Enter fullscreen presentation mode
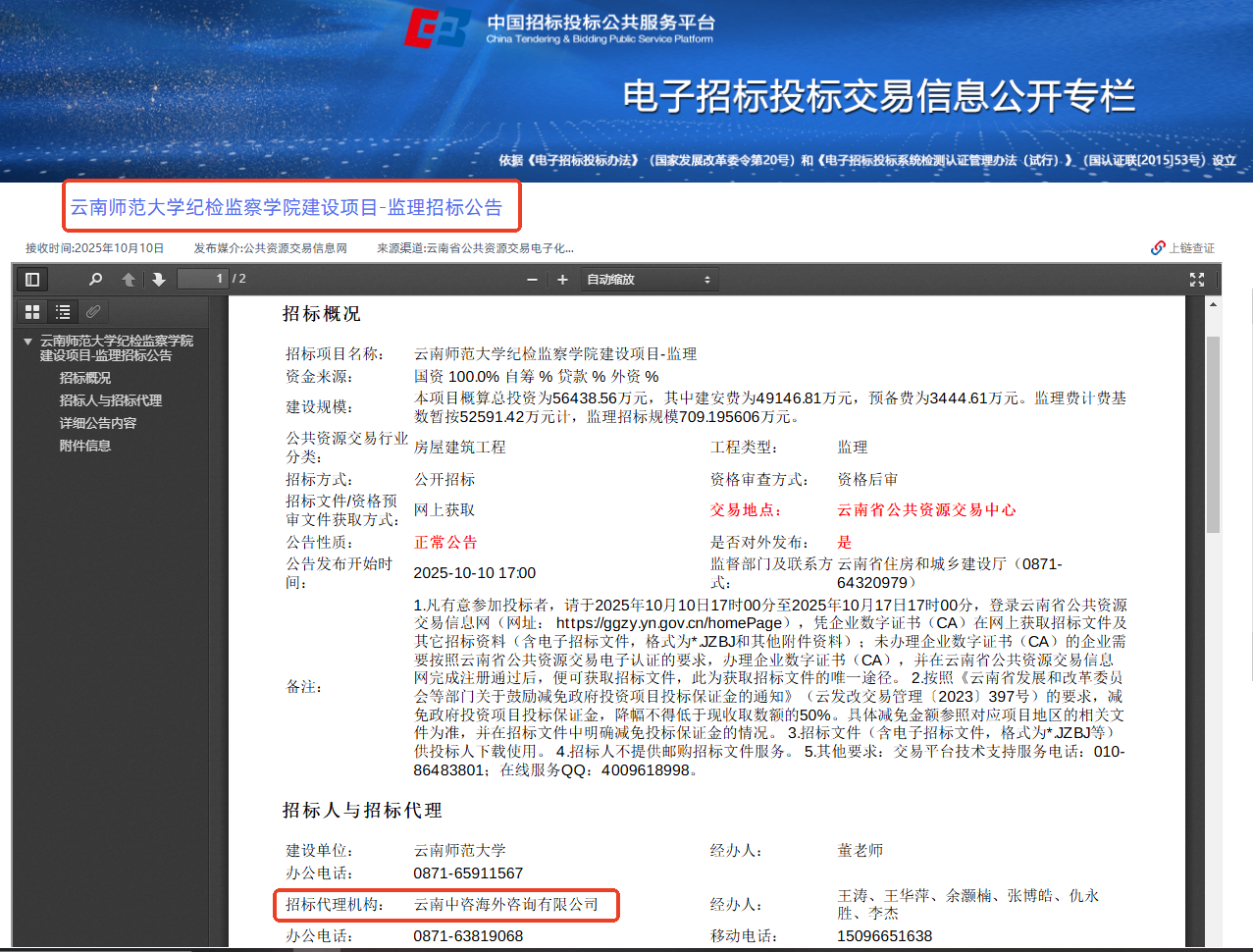 [x=1196, y=280]
